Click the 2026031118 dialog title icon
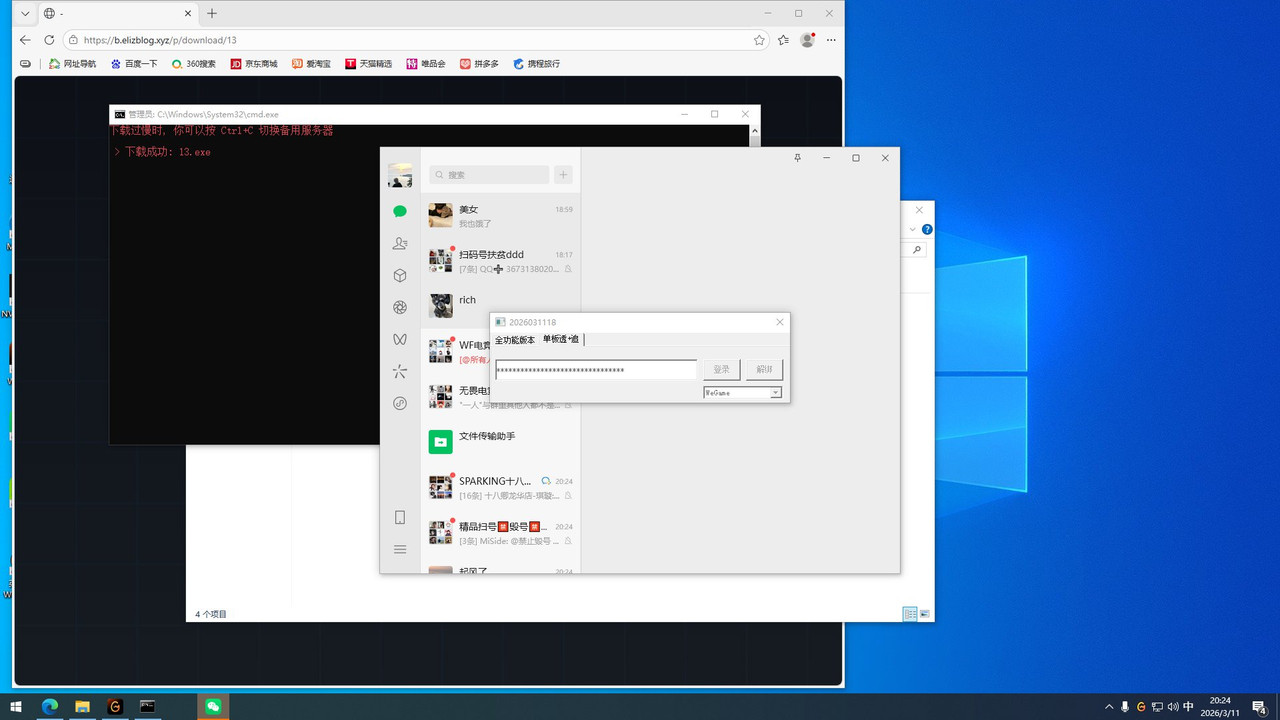This screenshot has height=720, width=1280. click(x=501, y=322)
